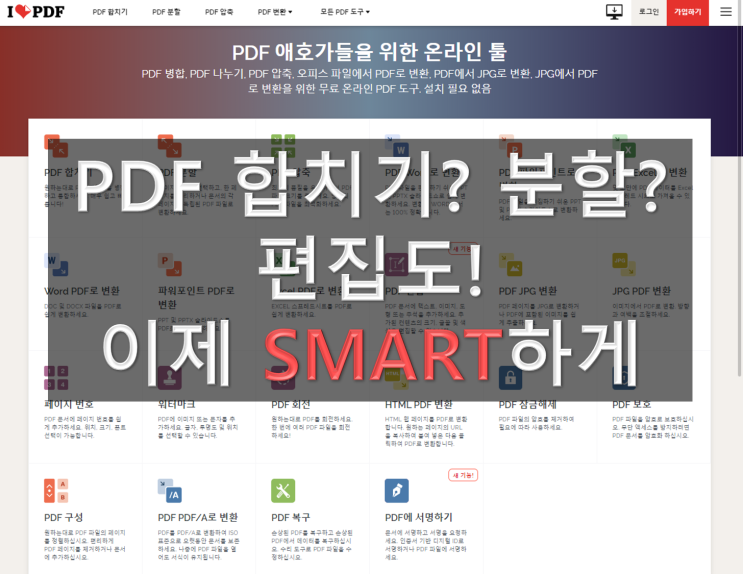Screen dimensions: 743x574
Task: Open PDF 분할 in the top navigation
Action: point(166,12)
